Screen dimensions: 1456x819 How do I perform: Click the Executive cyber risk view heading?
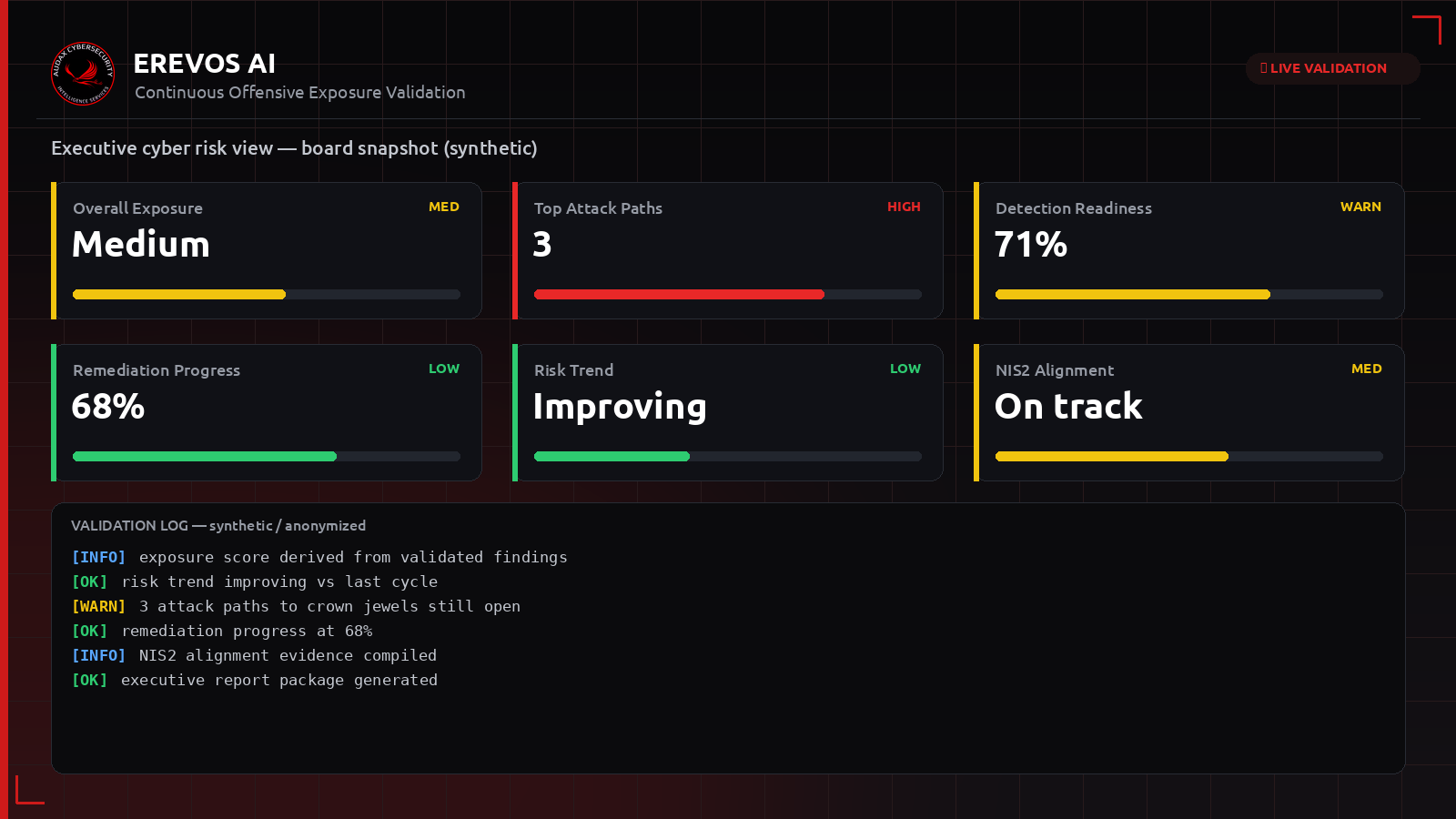coord(294,148)
